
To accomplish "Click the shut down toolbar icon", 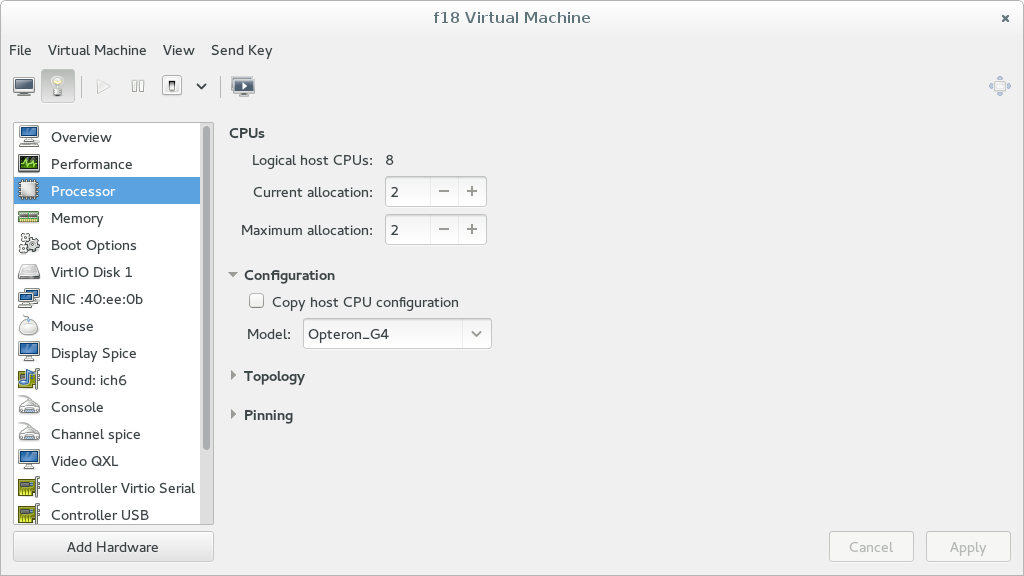I will (x=170, y=85).
